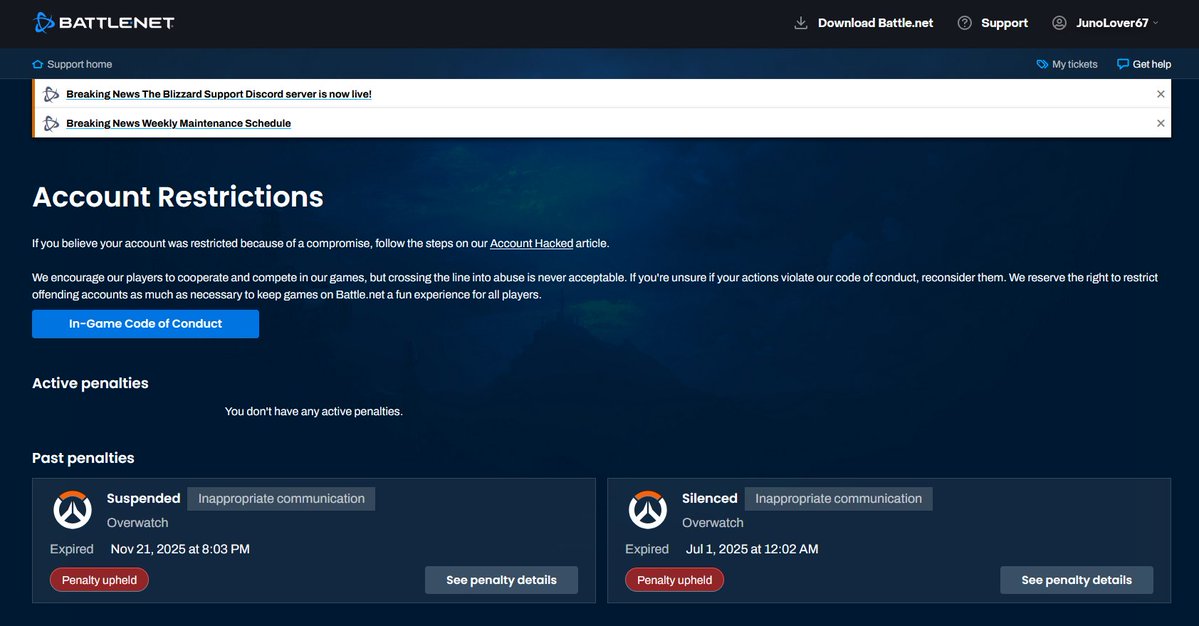Open Get help
This screenshot has width=1199, height=626.
point(1152,64)
